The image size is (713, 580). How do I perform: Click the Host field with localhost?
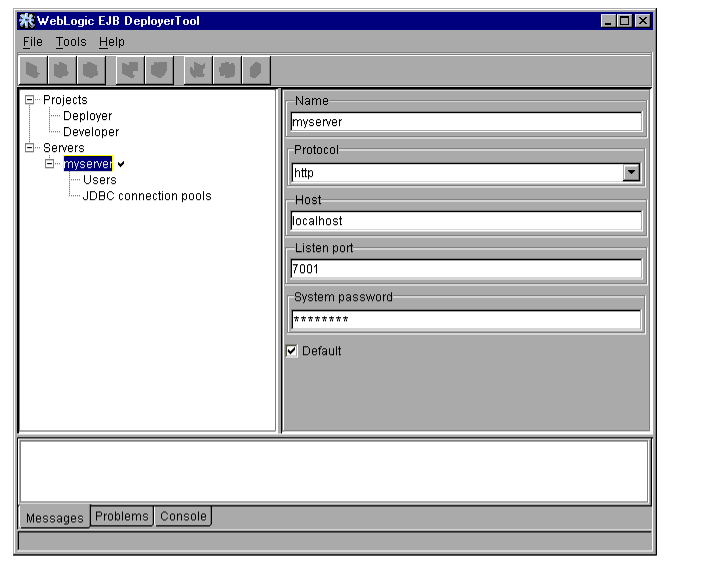pyautogui.click(x=466, y=221)
